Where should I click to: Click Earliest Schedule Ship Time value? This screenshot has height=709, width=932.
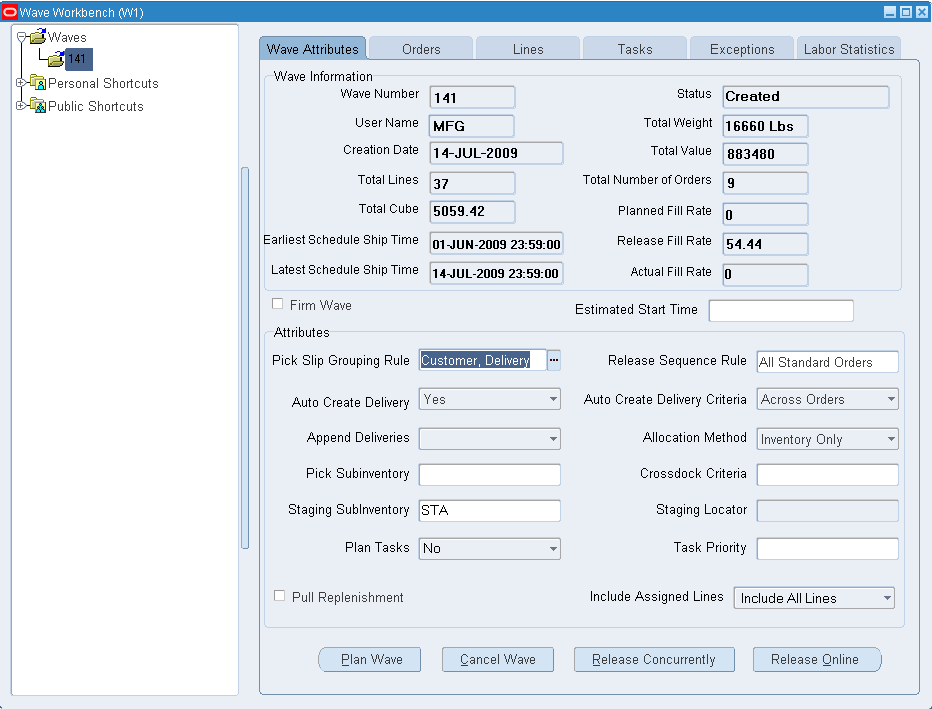[x=496, y=244]
